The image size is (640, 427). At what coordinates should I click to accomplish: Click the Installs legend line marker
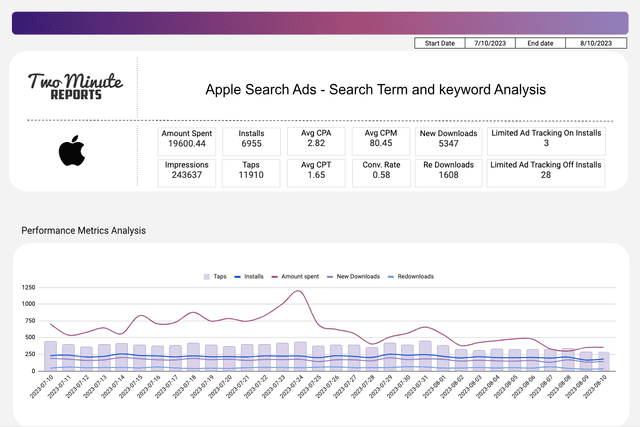tap(237, 277)
